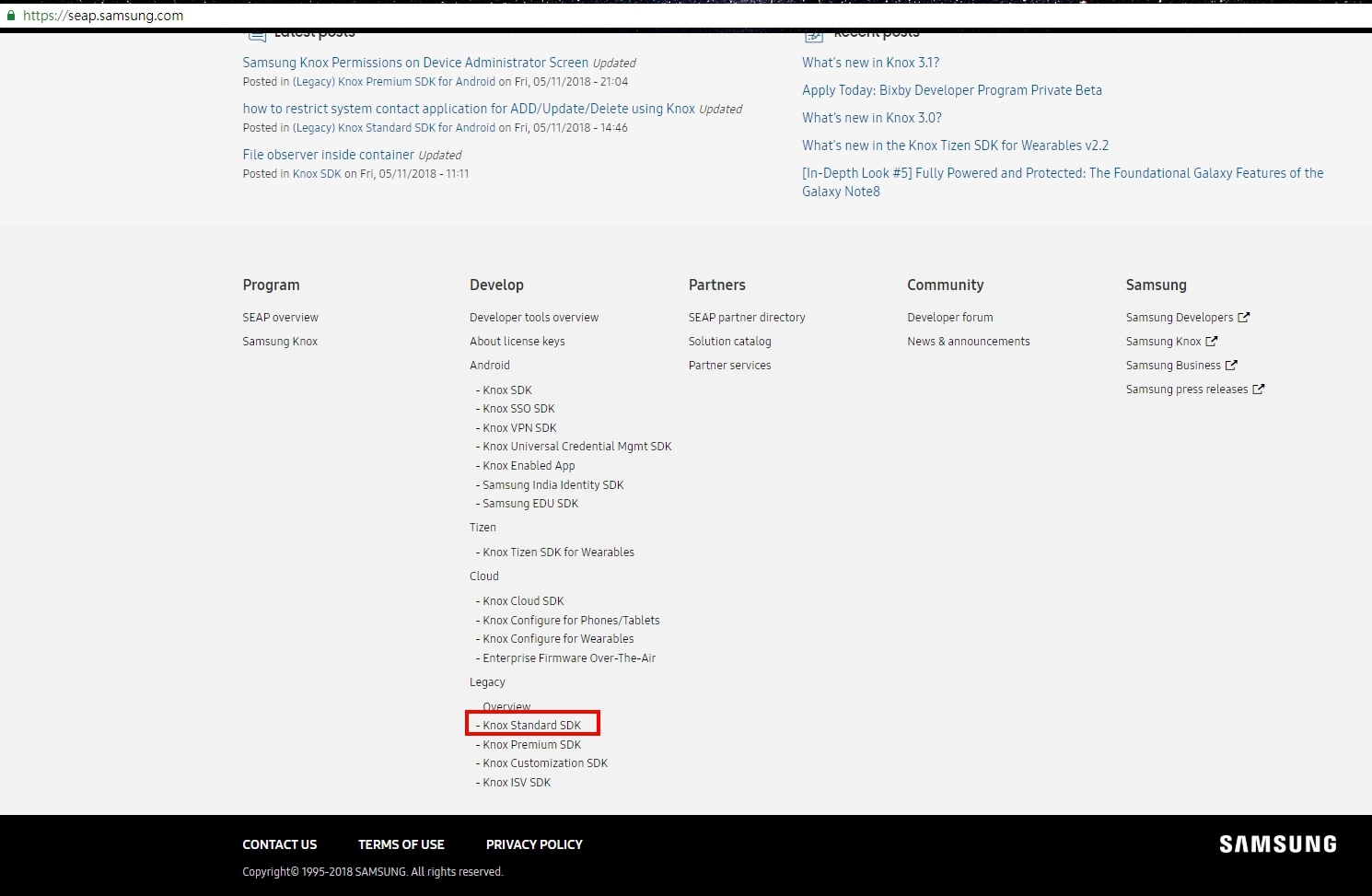Click 'Legacy' in the Develop column
The height and width of the screenshot is (896, 1372).
pyautogui.click(x=488, y=682)
